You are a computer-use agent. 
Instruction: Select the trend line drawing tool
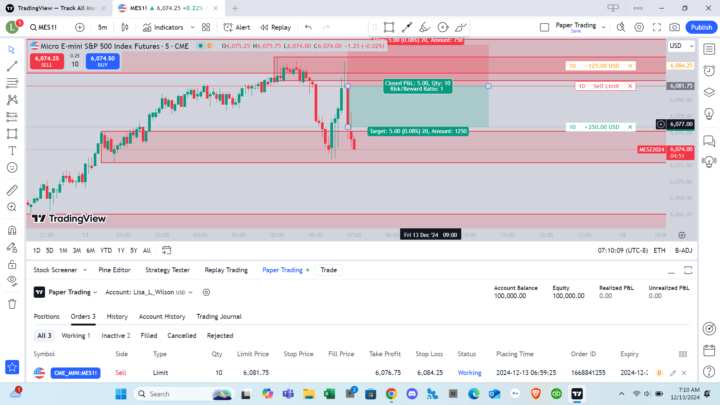[x=12, y=66]
